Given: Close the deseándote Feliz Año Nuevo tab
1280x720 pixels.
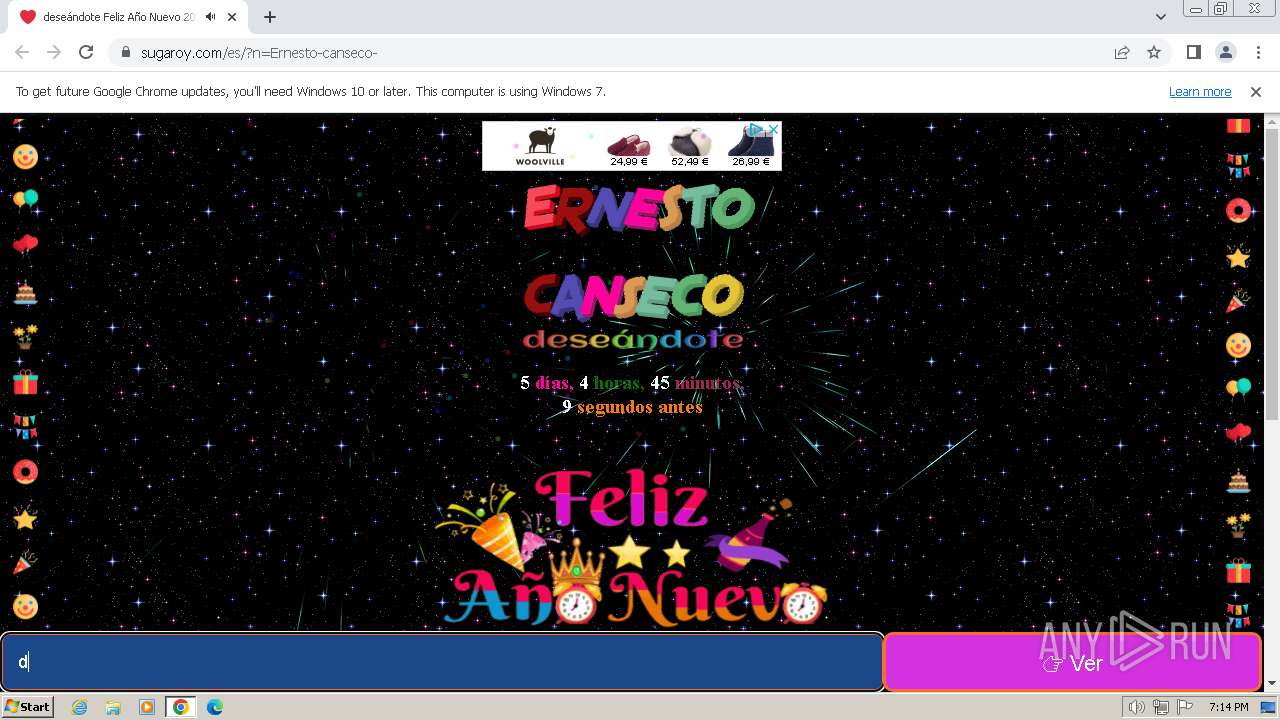Looking at the screenshot, I should pos(232,17).
